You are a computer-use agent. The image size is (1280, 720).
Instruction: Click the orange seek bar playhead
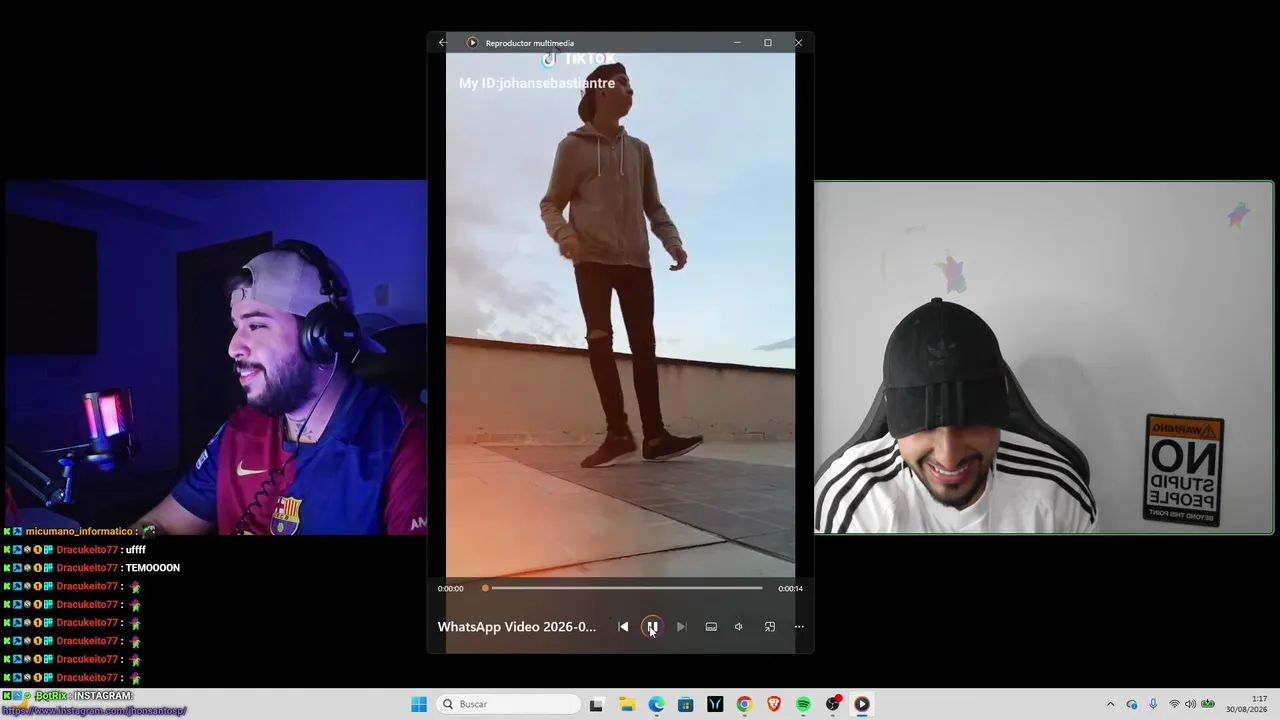tap(485, 588)
